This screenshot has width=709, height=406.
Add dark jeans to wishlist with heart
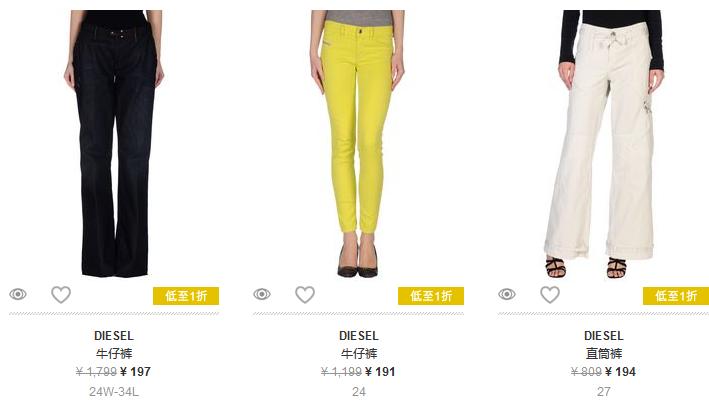(61, 295)
